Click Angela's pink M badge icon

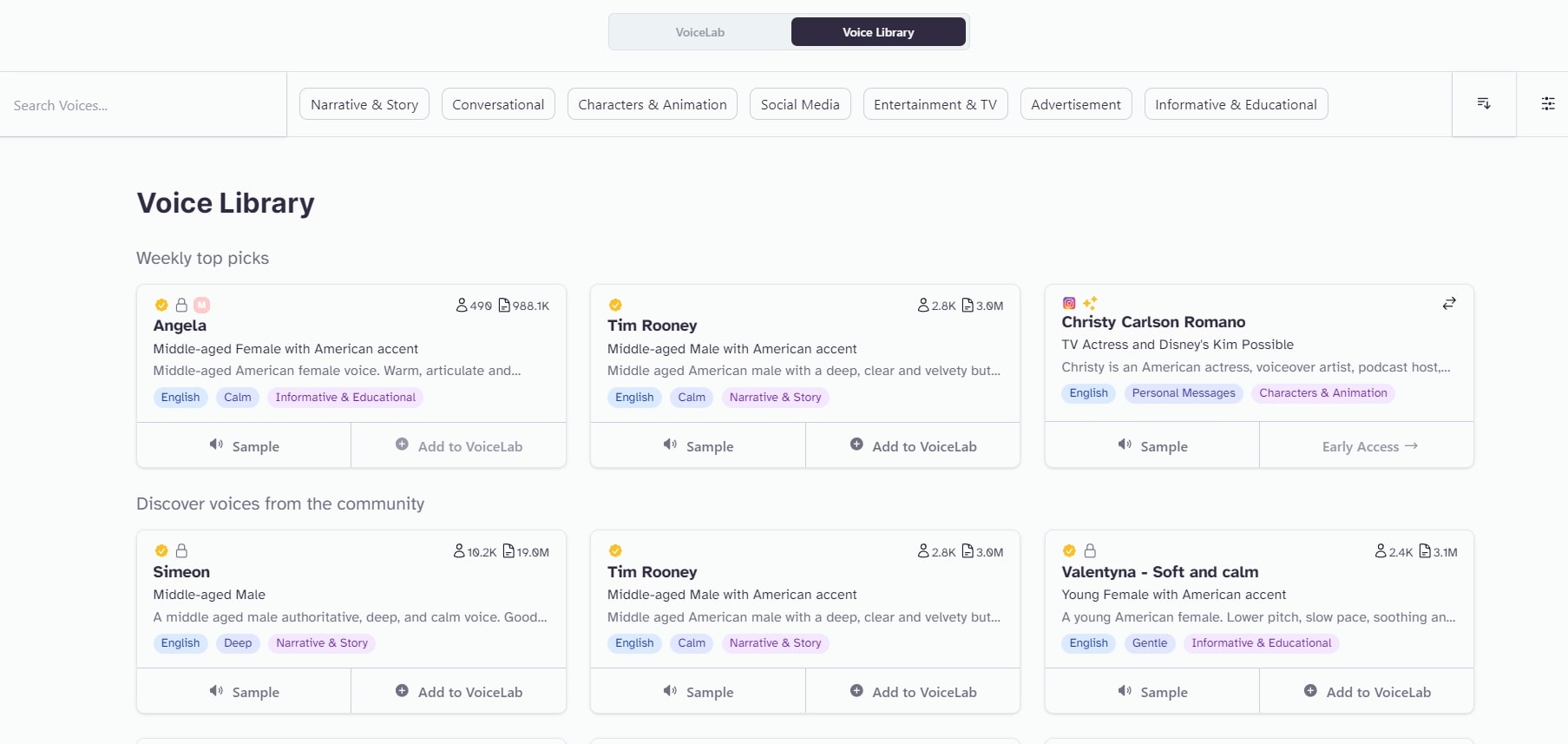coord(201,305)
